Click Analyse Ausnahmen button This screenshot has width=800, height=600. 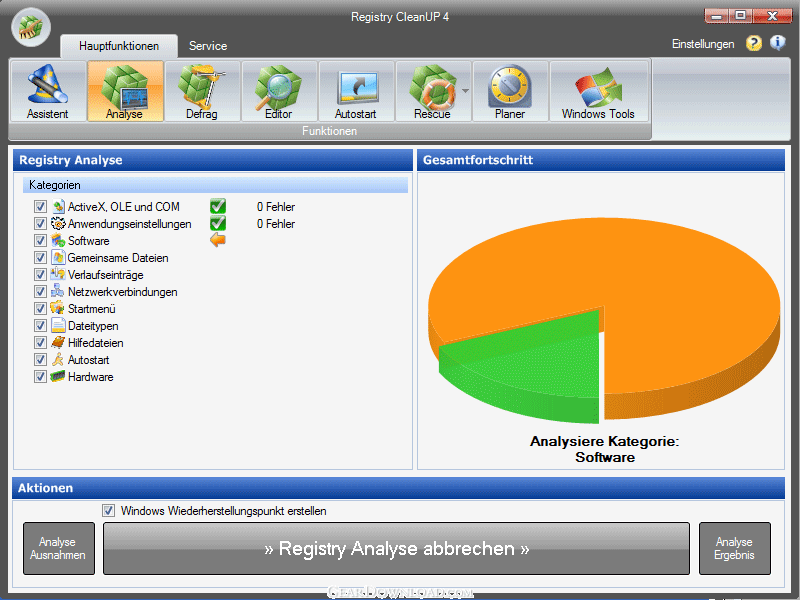(59, 548)
